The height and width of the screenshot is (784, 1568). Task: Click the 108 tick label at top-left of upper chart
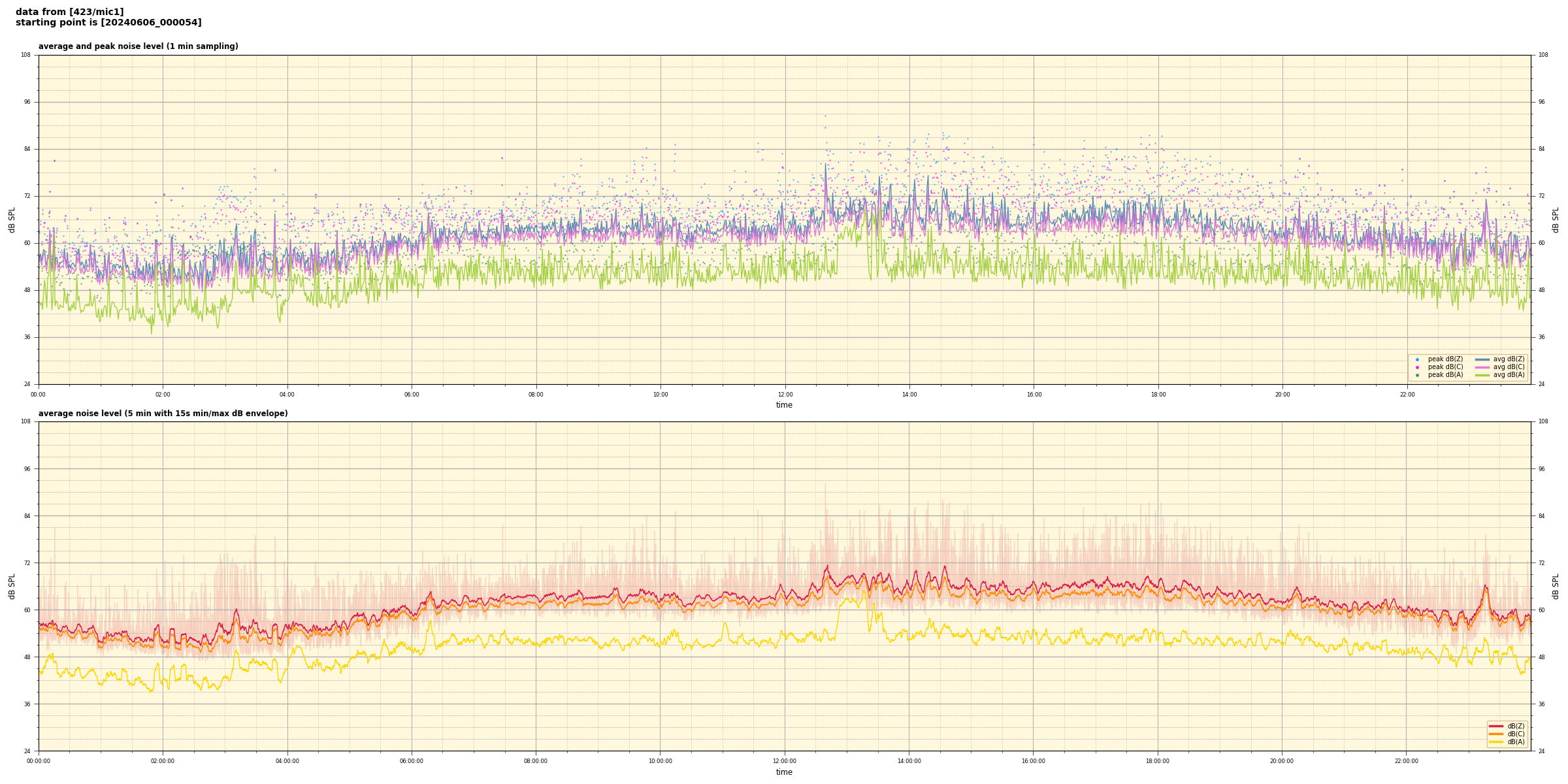pyautogui.click(x=25, y=55)
